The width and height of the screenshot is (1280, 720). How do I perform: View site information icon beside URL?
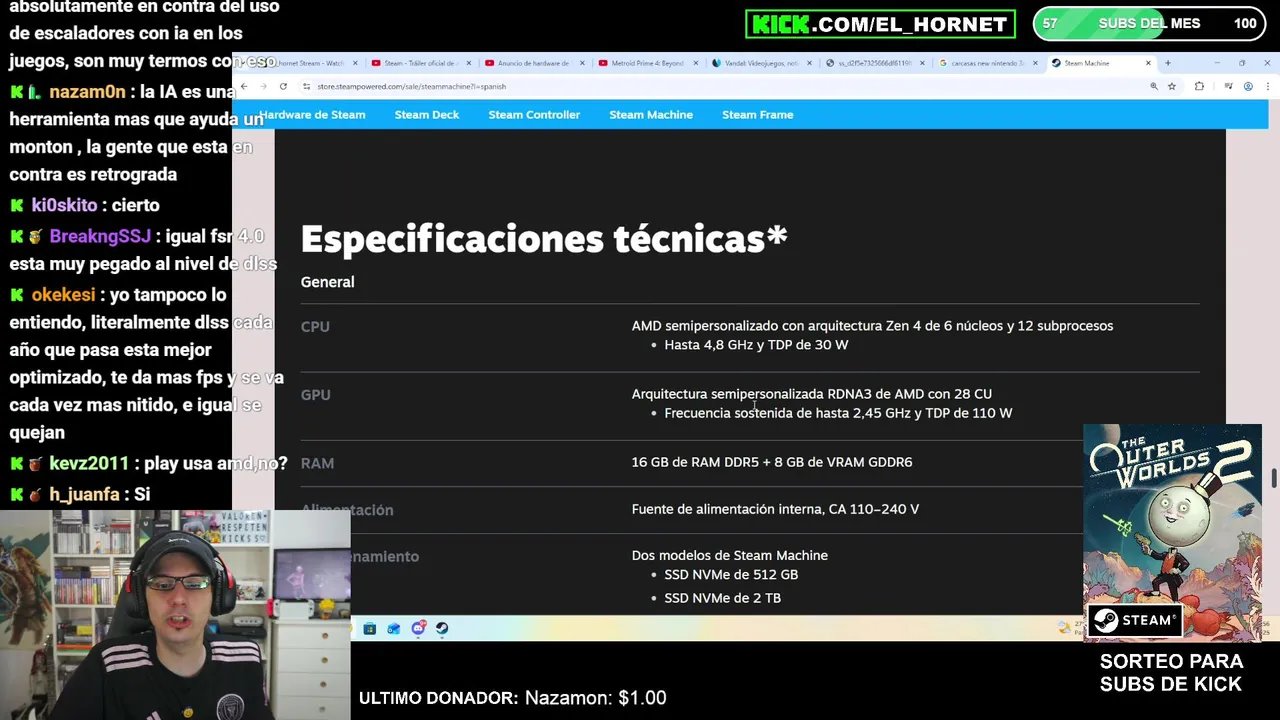coord(306,86)
